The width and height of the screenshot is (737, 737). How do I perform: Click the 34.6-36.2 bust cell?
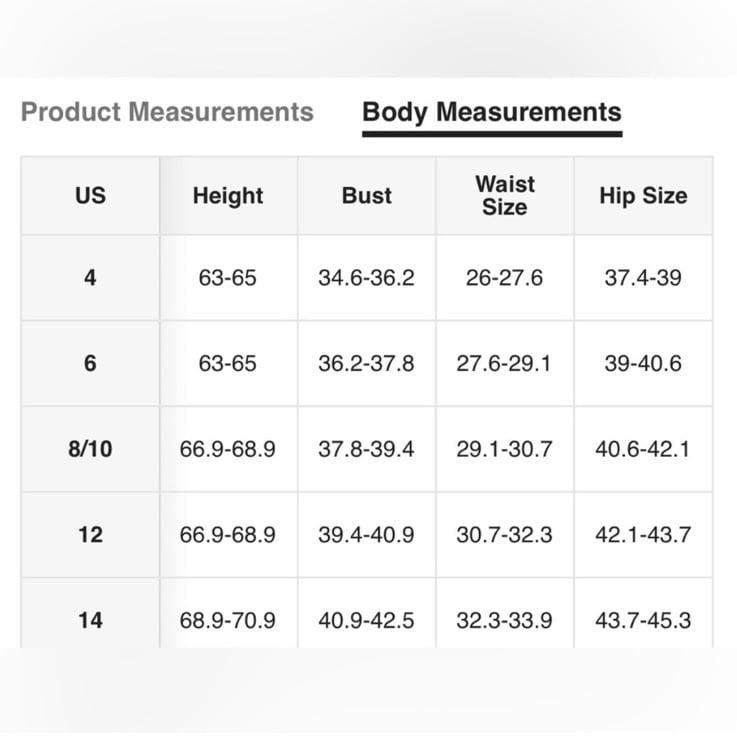tap(367, 278)
